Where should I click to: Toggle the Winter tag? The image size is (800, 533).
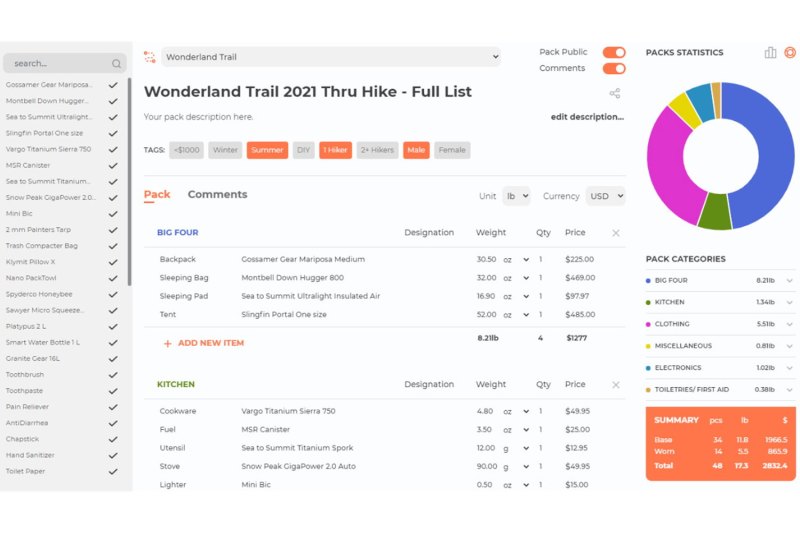tap(225, 150)
